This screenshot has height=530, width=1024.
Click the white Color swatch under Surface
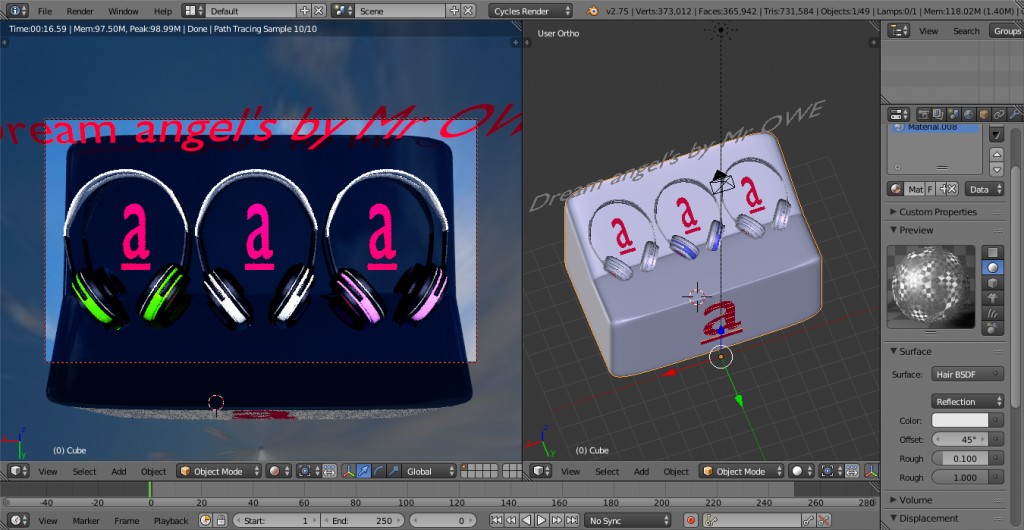tap(959, 421)
